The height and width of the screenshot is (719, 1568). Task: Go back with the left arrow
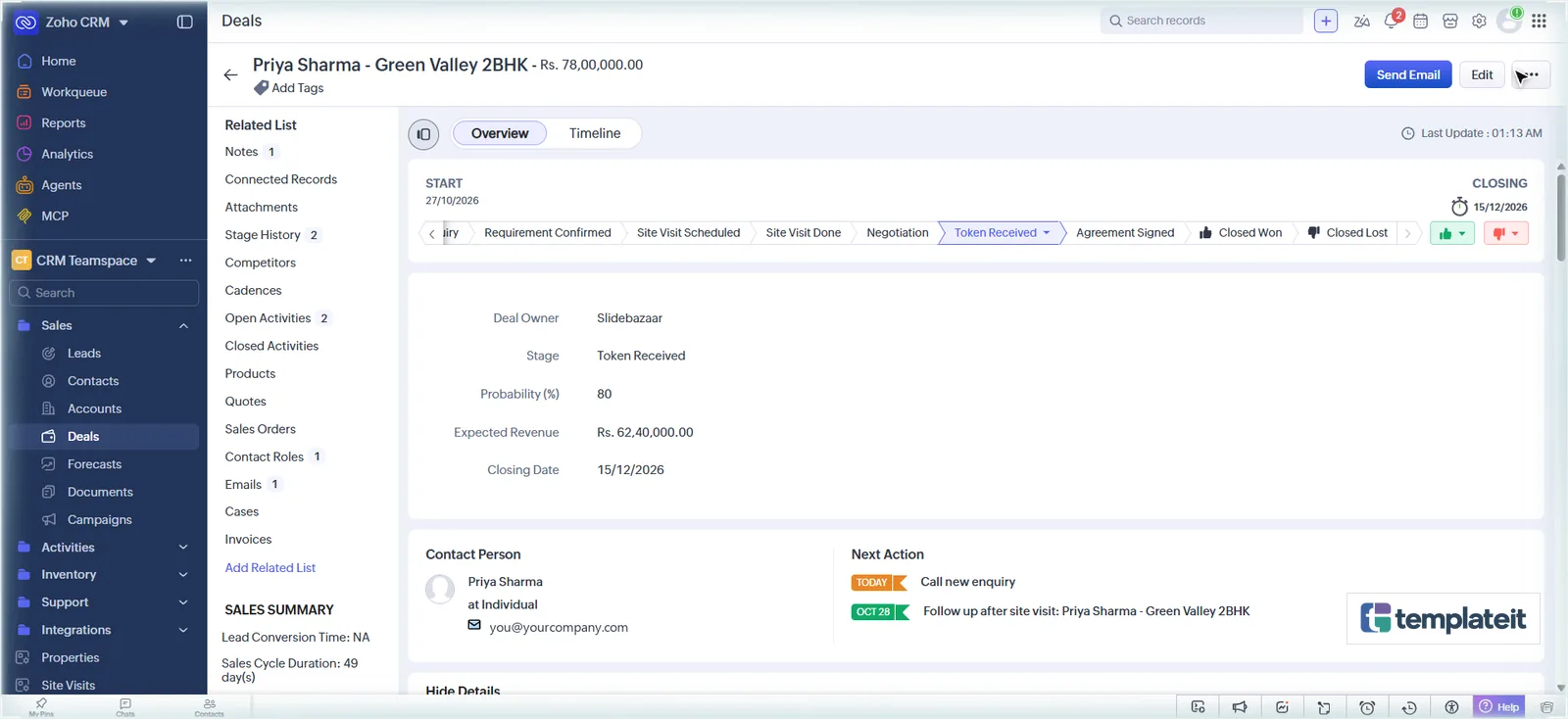pyautogui.click(x=230, y=74)
